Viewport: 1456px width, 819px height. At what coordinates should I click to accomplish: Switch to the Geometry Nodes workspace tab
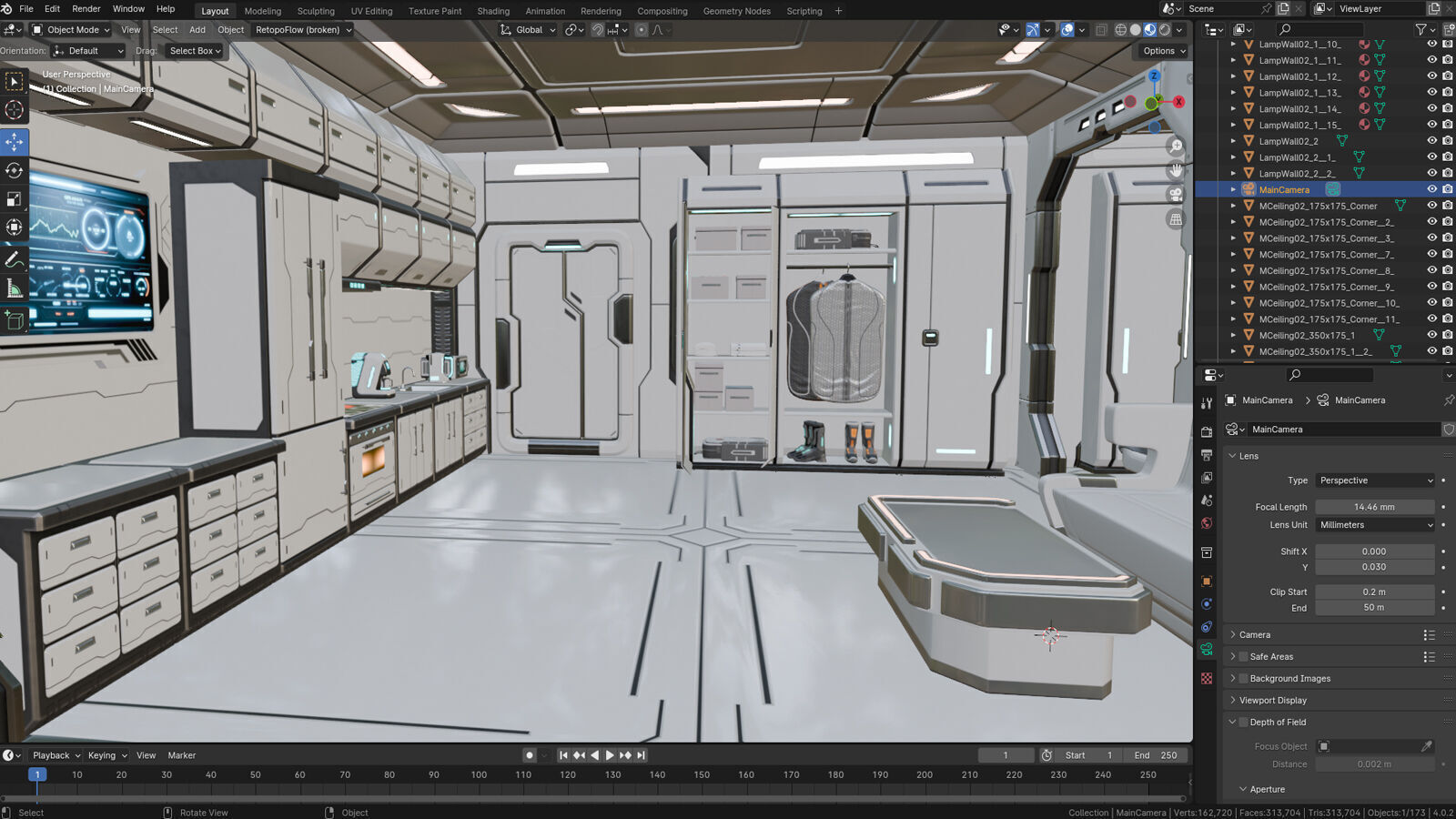point(736,11)
